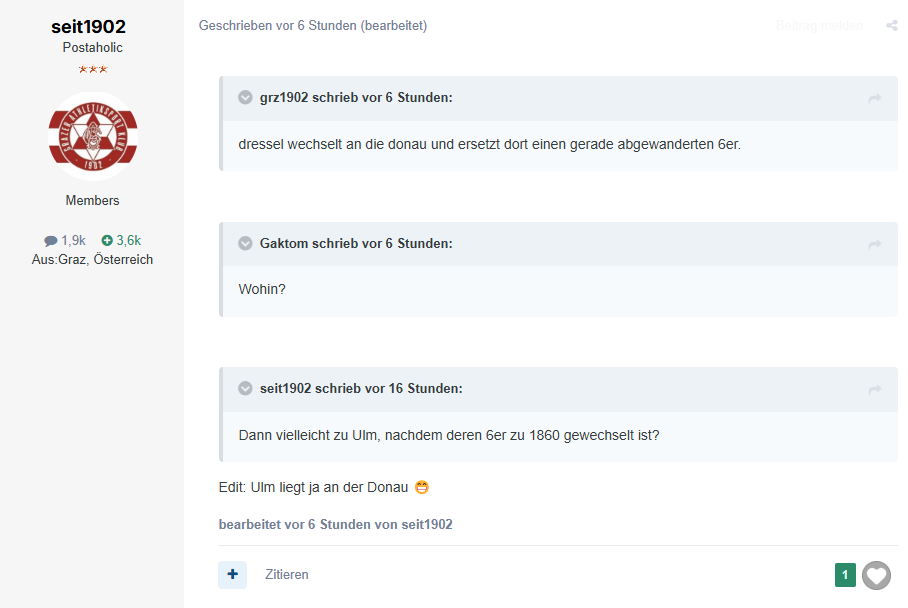Image resolution: width=908 pixels, height=608 pixels.
Task: Click the Grazer Athletiksport Klub avatar
Action: [93, 137]
